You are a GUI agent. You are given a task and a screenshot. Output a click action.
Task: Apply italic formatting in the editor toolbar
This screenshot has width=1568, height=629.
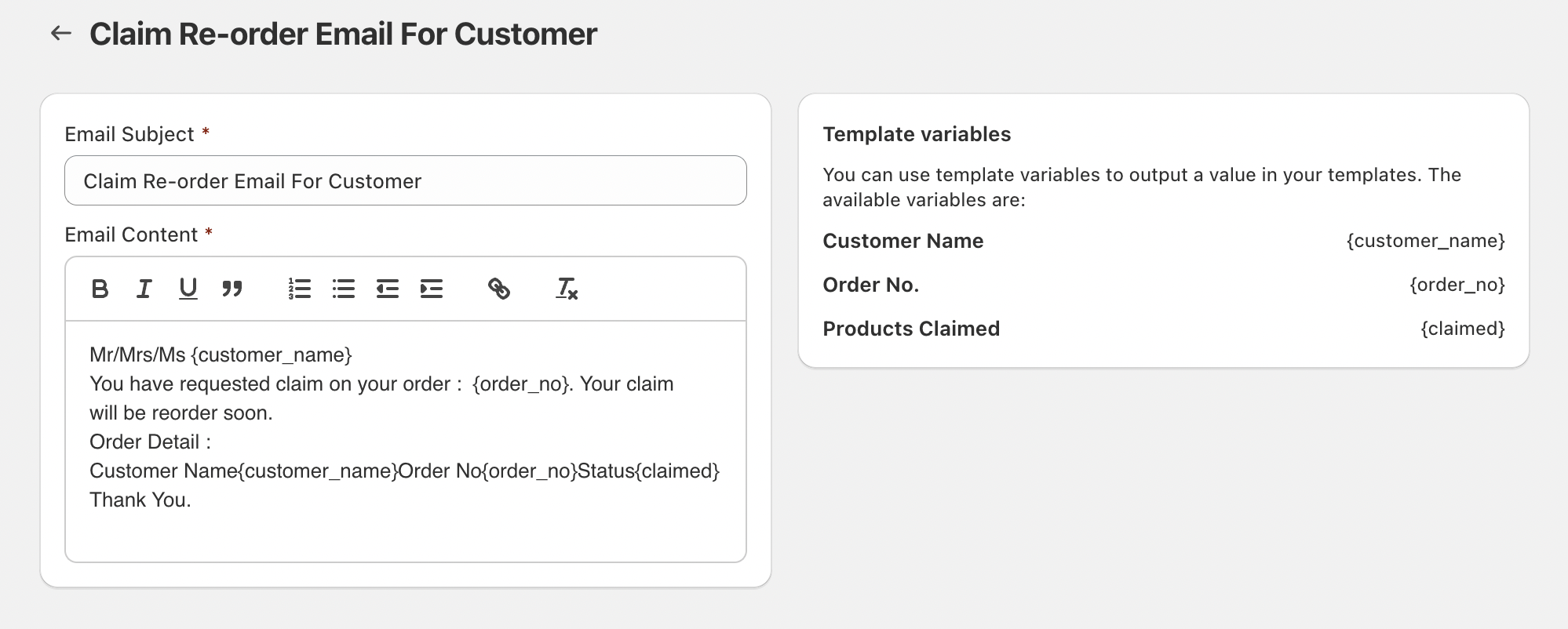coord(144,289)
